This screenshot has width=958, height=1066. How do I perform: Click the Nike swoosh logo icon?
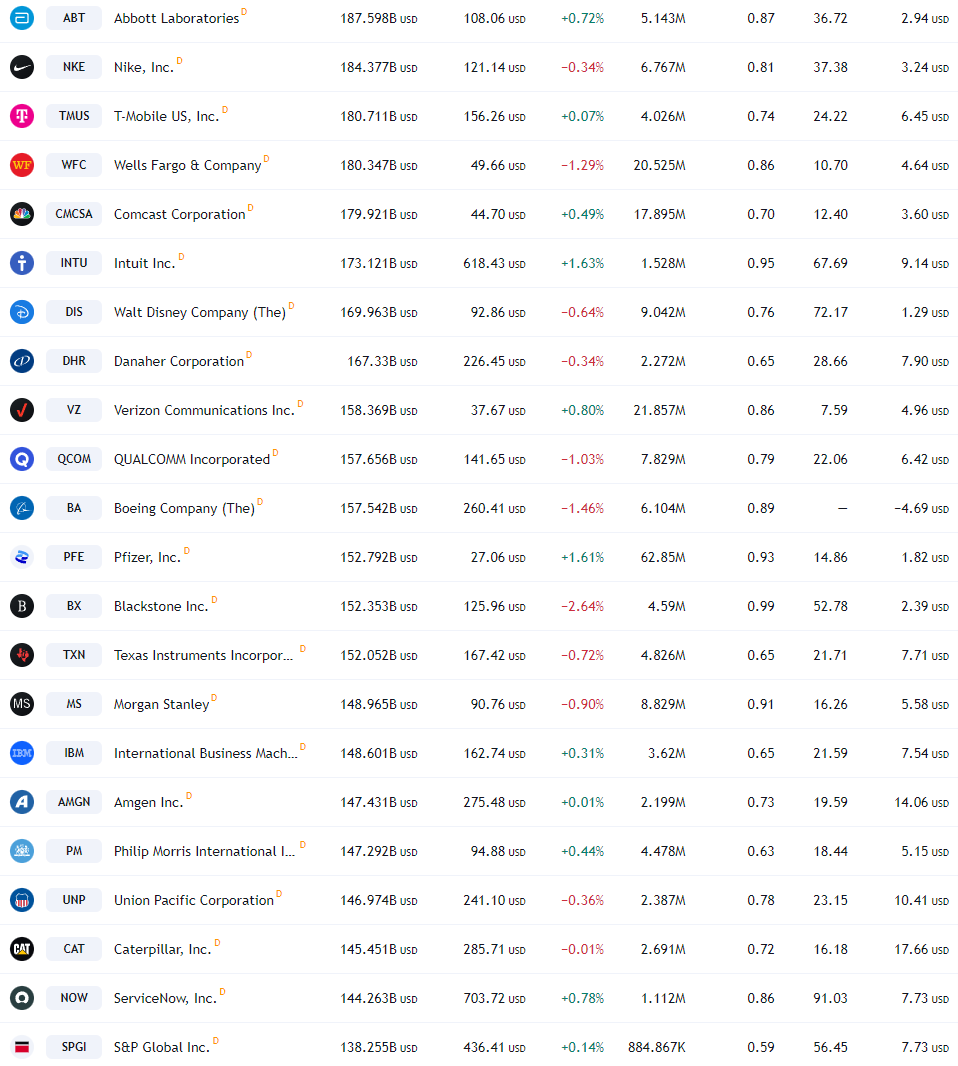coord(22,67)
